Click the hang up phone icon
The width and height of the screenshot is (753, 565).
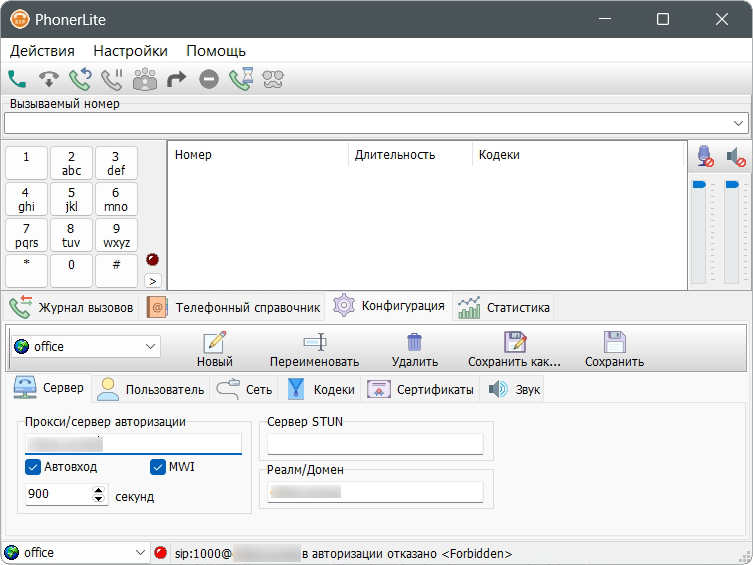click(48, 79)
